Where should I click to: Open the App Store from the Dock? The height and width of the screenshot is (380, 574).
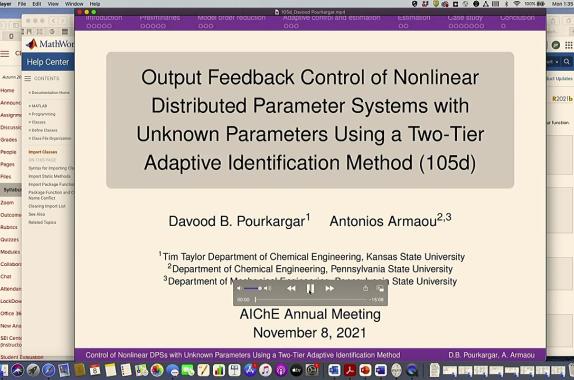(x=250, y=370)
